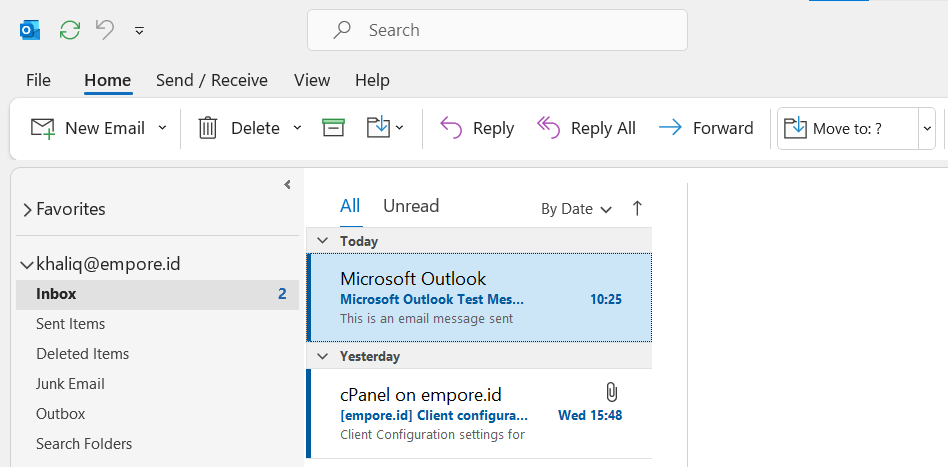948x467 pixels.
Task: Open the New Email dropdown arrow
Action: click(162, 128)
